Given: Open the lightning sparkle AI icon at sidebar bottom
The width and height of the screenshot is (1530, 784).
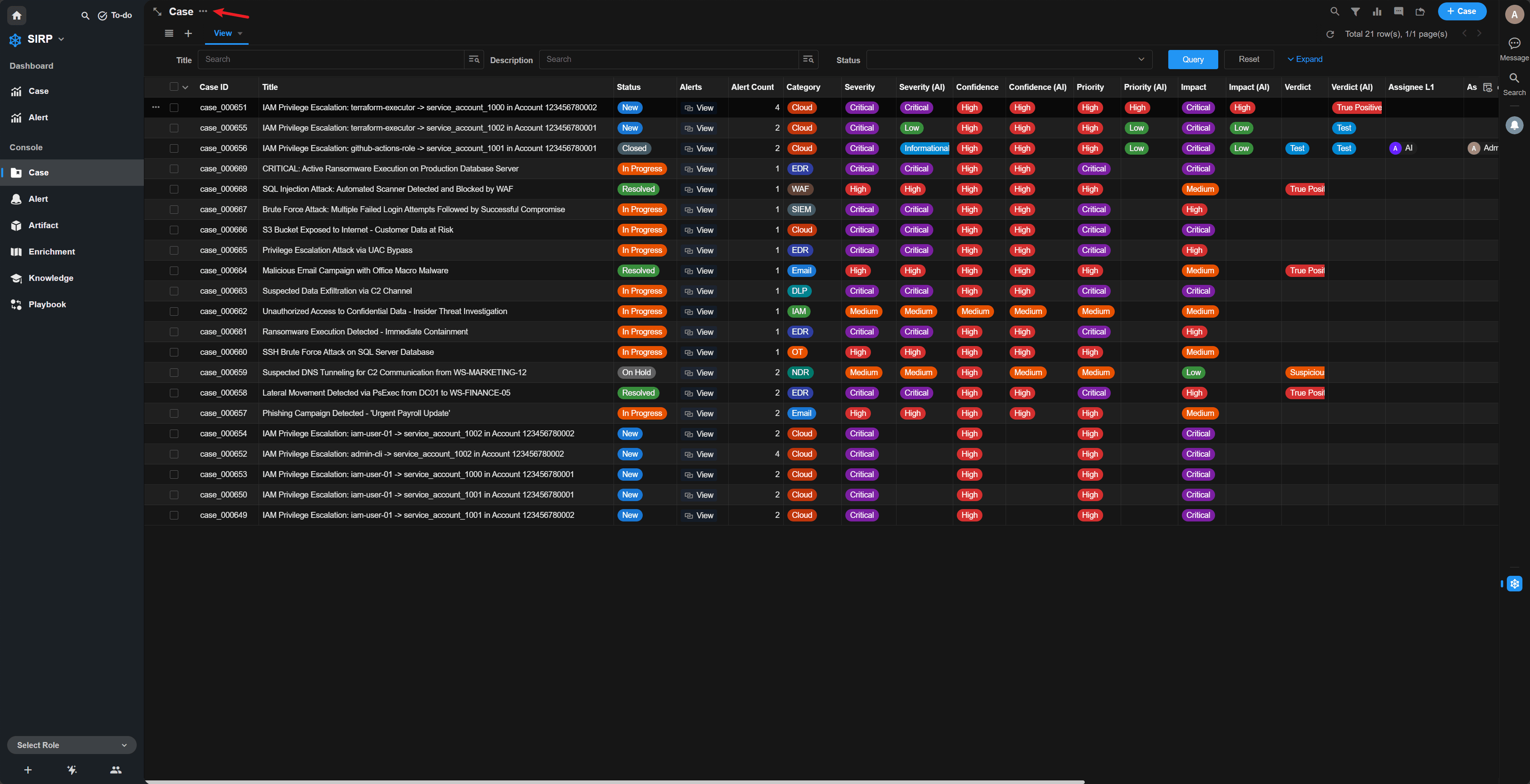Looking at the screenshot, I should [x=72, y=770].
